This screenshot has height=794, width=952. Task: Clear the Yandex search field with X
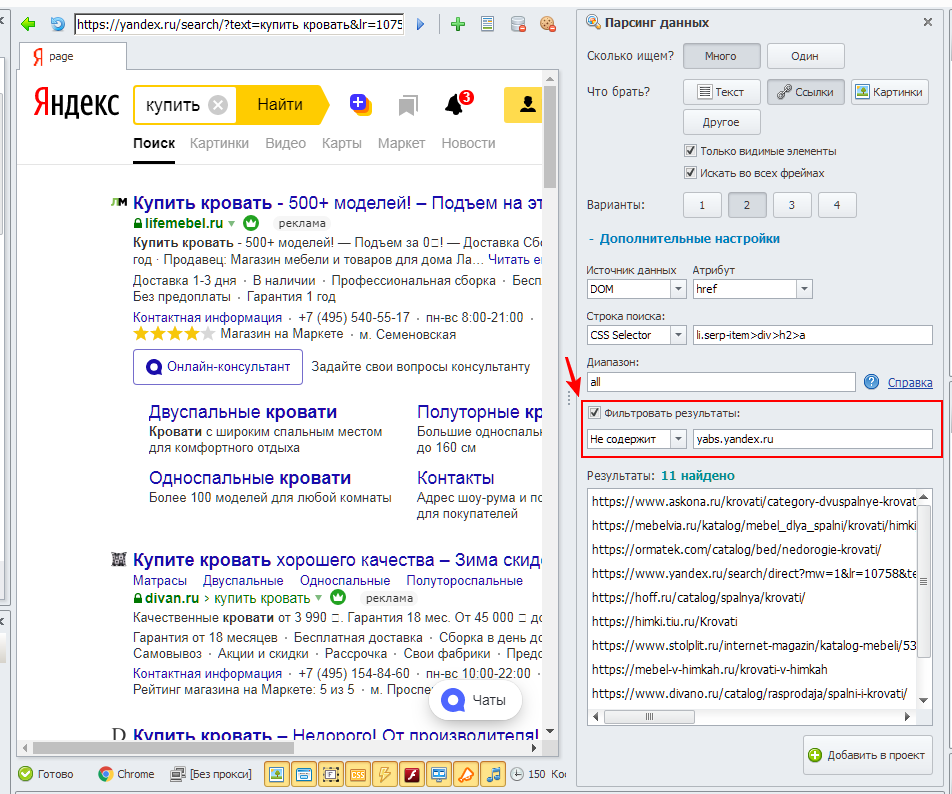218,105
